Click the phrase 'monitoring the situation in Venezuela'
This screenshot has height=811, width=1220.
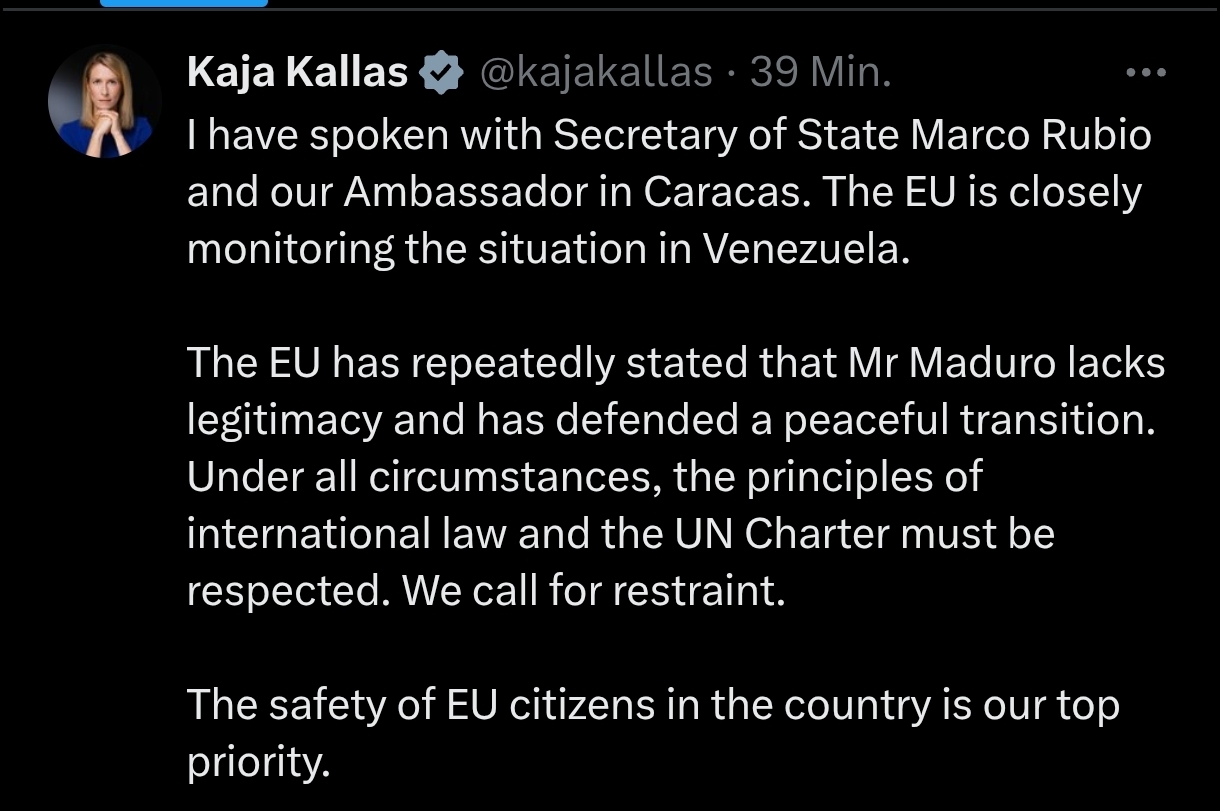[x=548, y=249]
